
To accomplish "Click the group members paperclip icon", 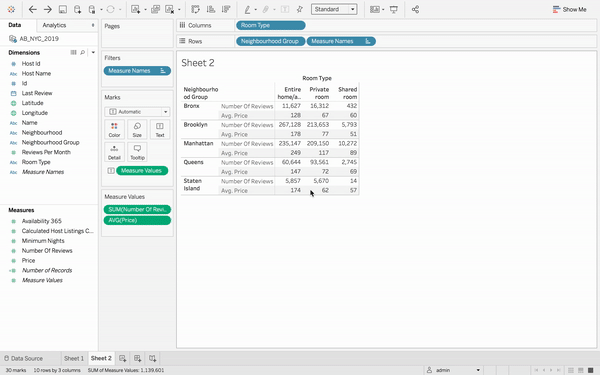I will [x=266, y=9].
